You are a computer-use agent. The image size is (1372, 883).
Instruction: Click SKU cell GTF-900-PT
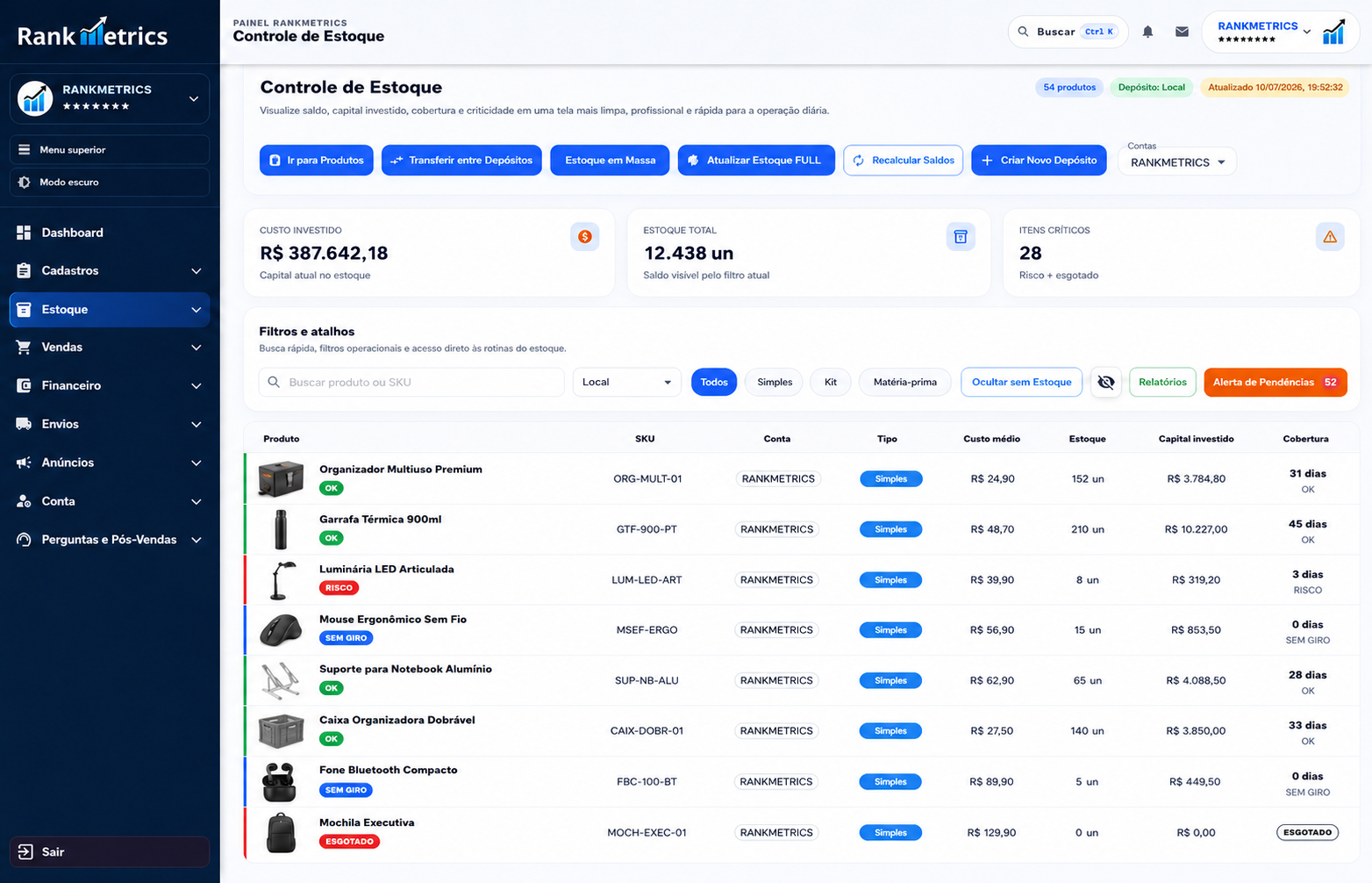pos(647,529)
